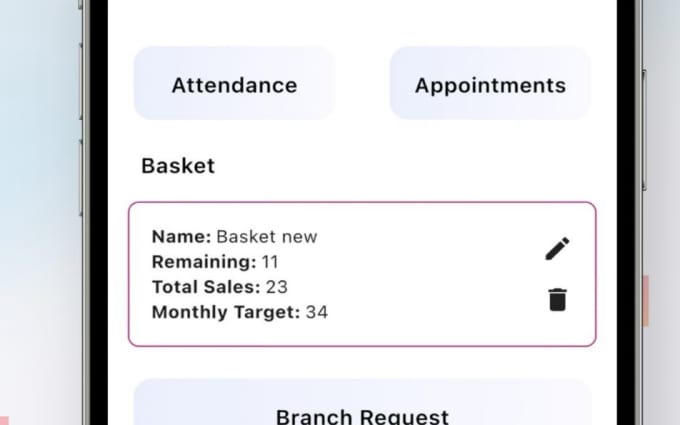Image resolution: width=680 pixels, height=425 pixels.
Task: Select the total sales value 23
Action: [x=277, y=287]
